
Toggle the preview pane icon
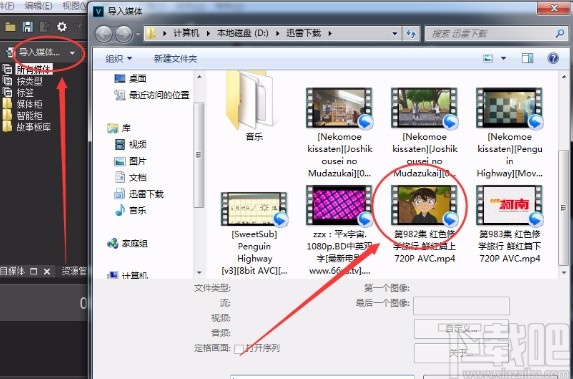pos(527,58)
